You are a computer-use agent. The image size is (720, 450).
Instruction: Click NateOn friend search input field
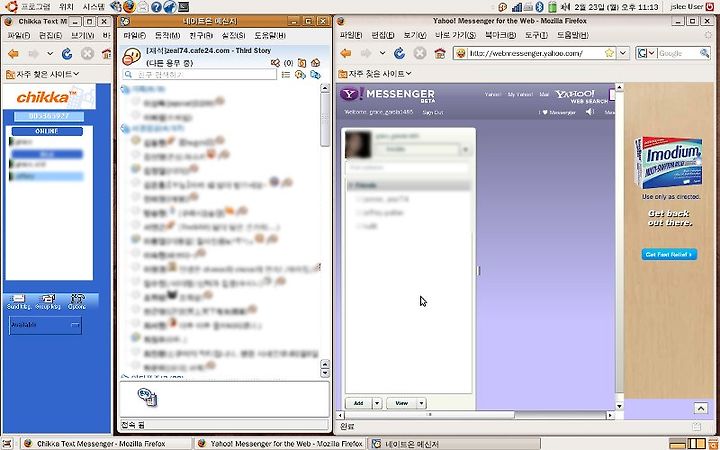point(199,74)
